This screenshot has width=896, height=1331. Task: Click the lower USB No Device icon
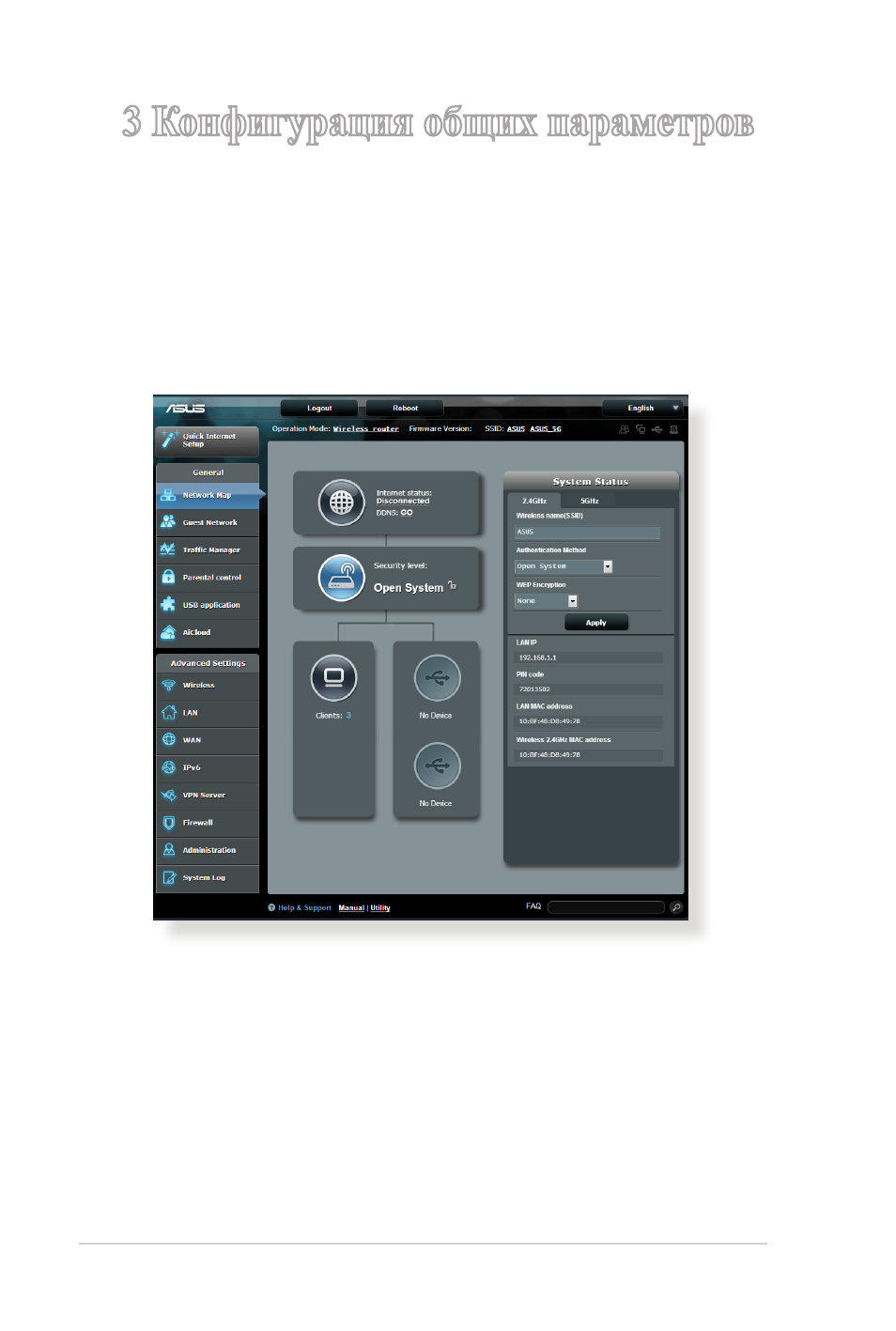pos(437,766)
